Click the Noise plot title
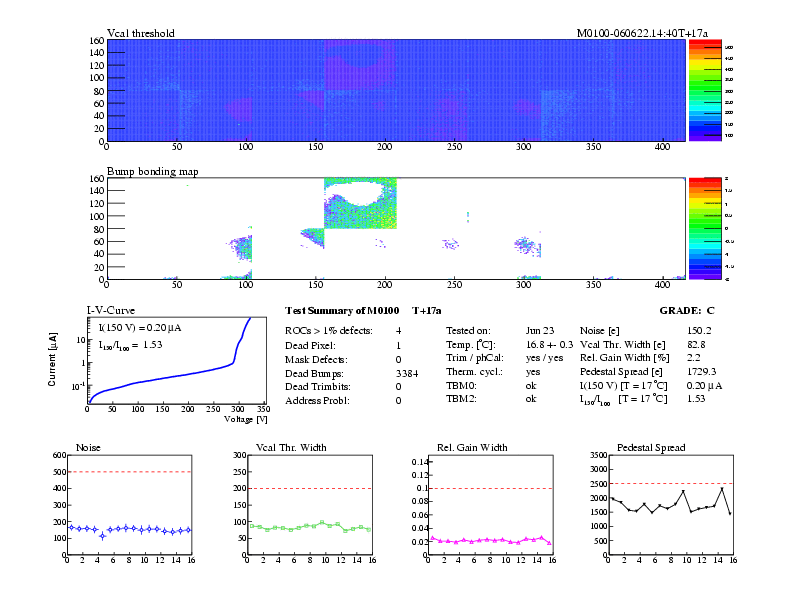The image size is (792, 612). (88, 447)
